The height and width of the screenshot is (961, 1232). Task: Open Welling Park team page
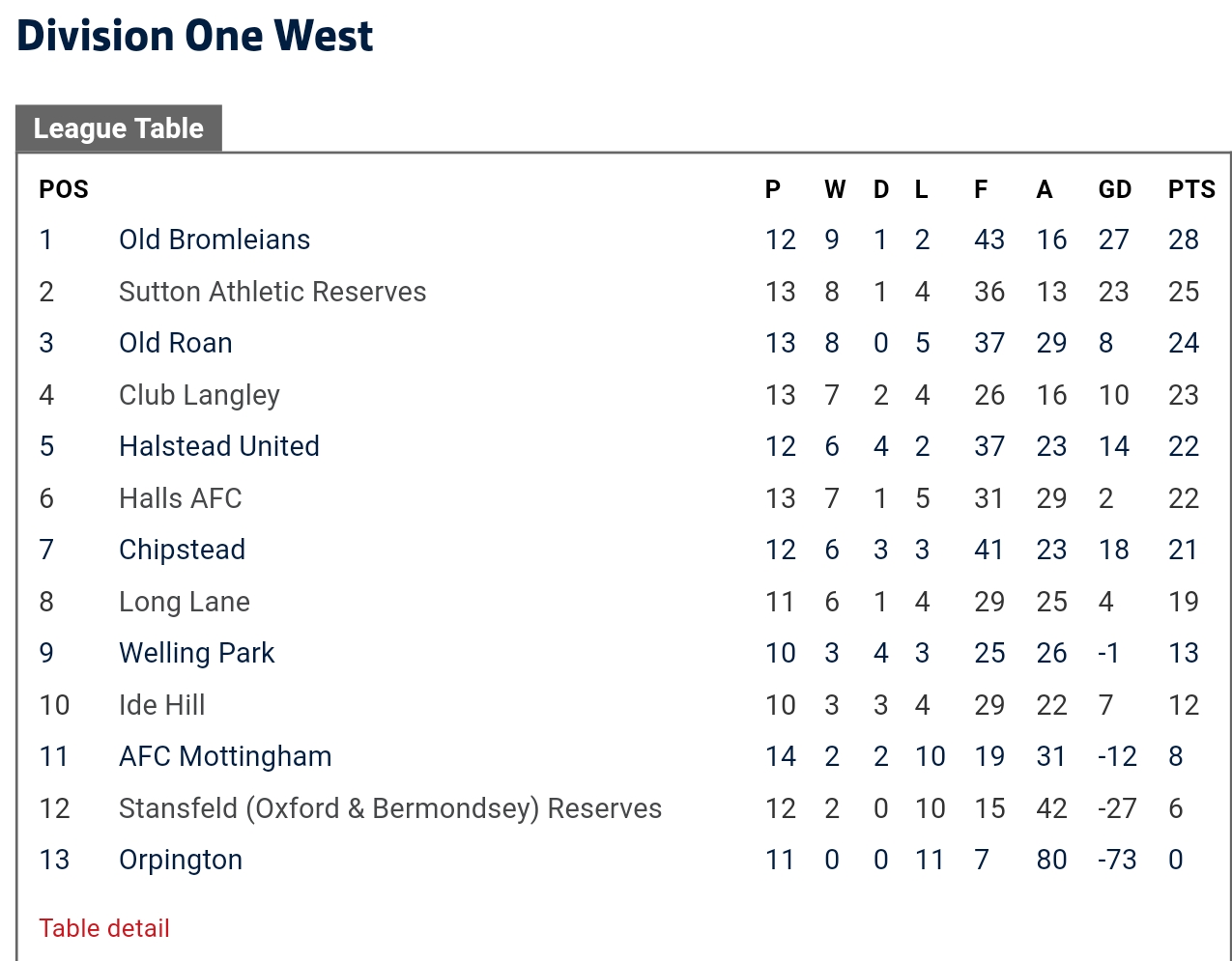point(197,653)
